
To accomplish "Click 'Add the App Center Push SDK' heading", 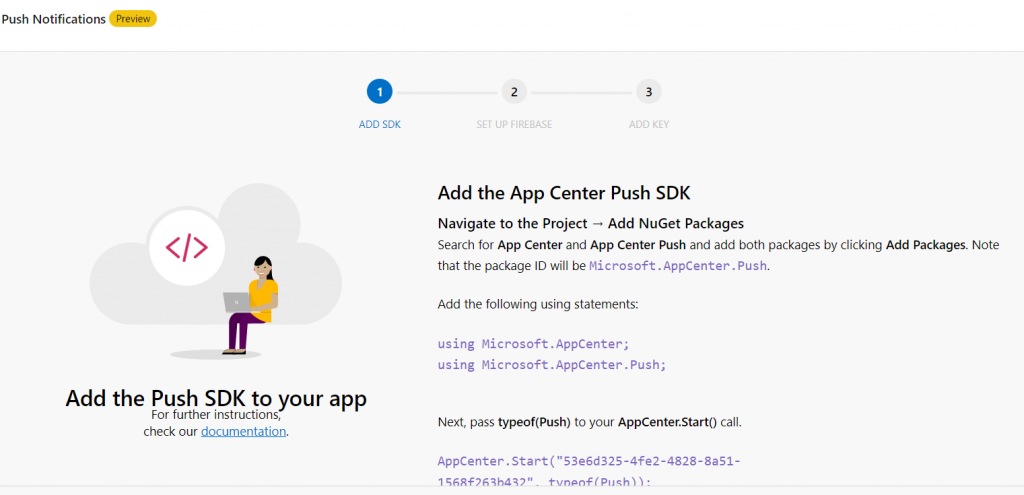I will click(564, 193).
